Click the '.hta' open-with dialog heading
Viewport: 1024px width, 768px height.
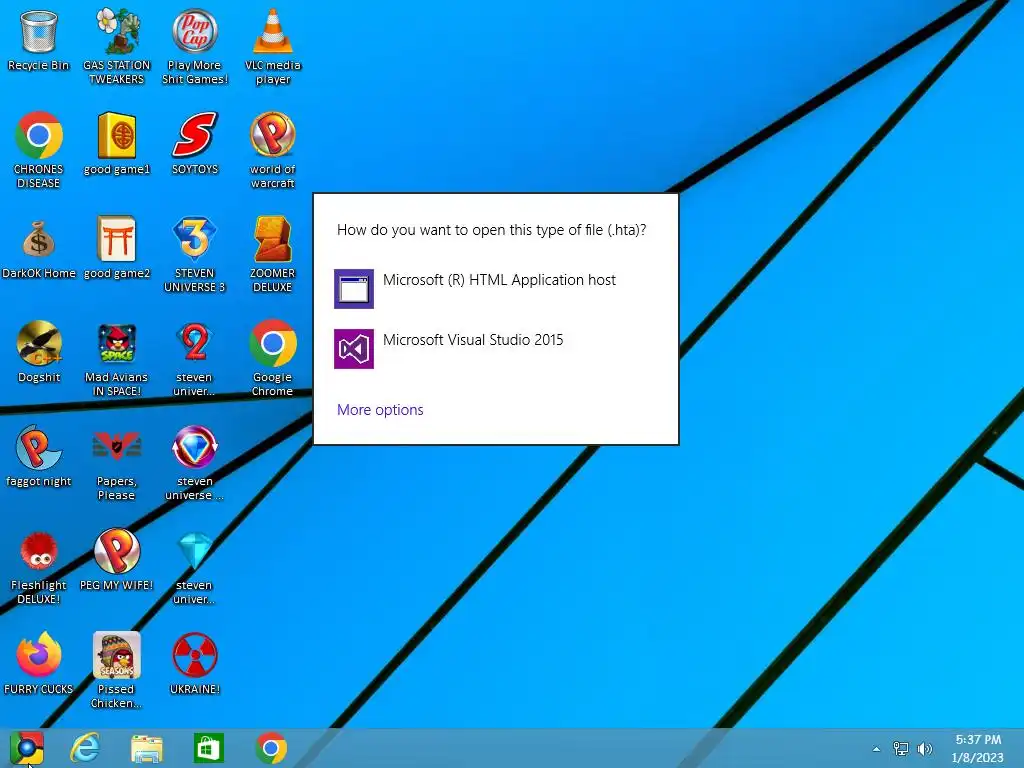(491, 230)
